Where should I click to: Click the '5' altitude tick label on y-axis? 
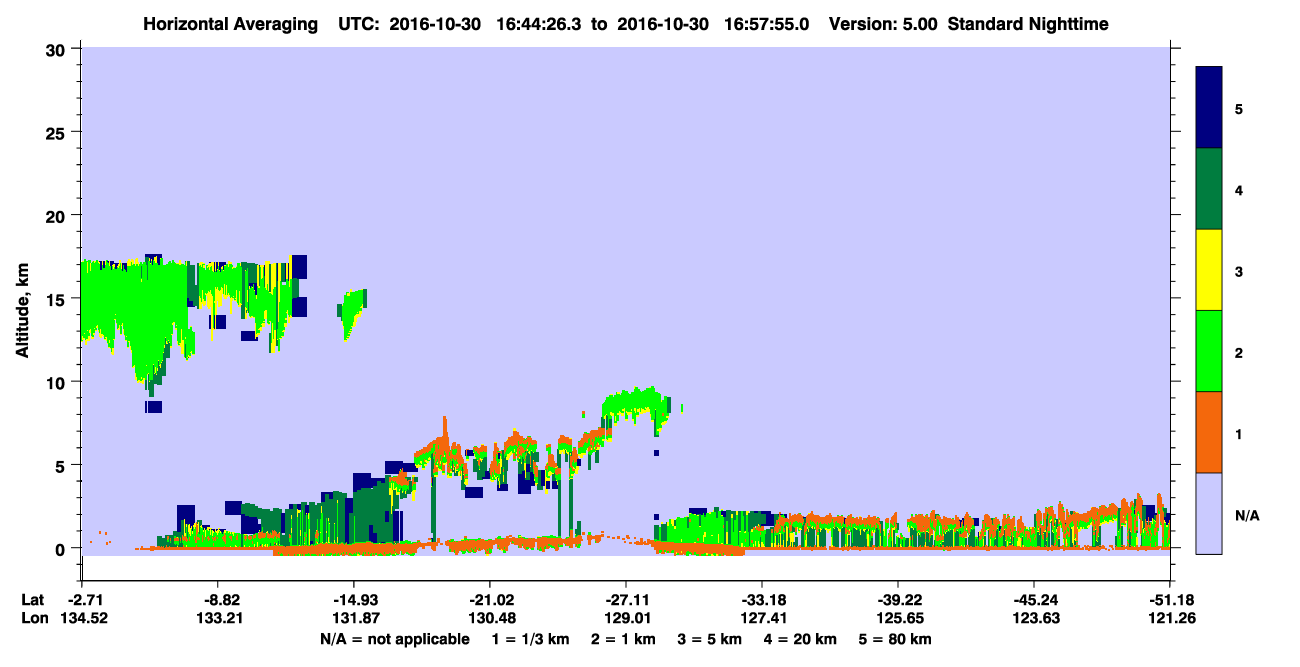(63, 465)
